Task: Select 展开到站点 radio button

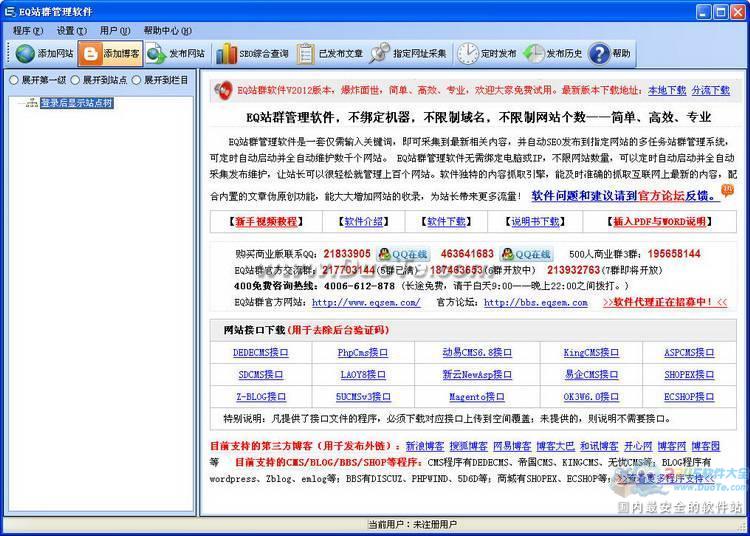Action: point(73,80)
